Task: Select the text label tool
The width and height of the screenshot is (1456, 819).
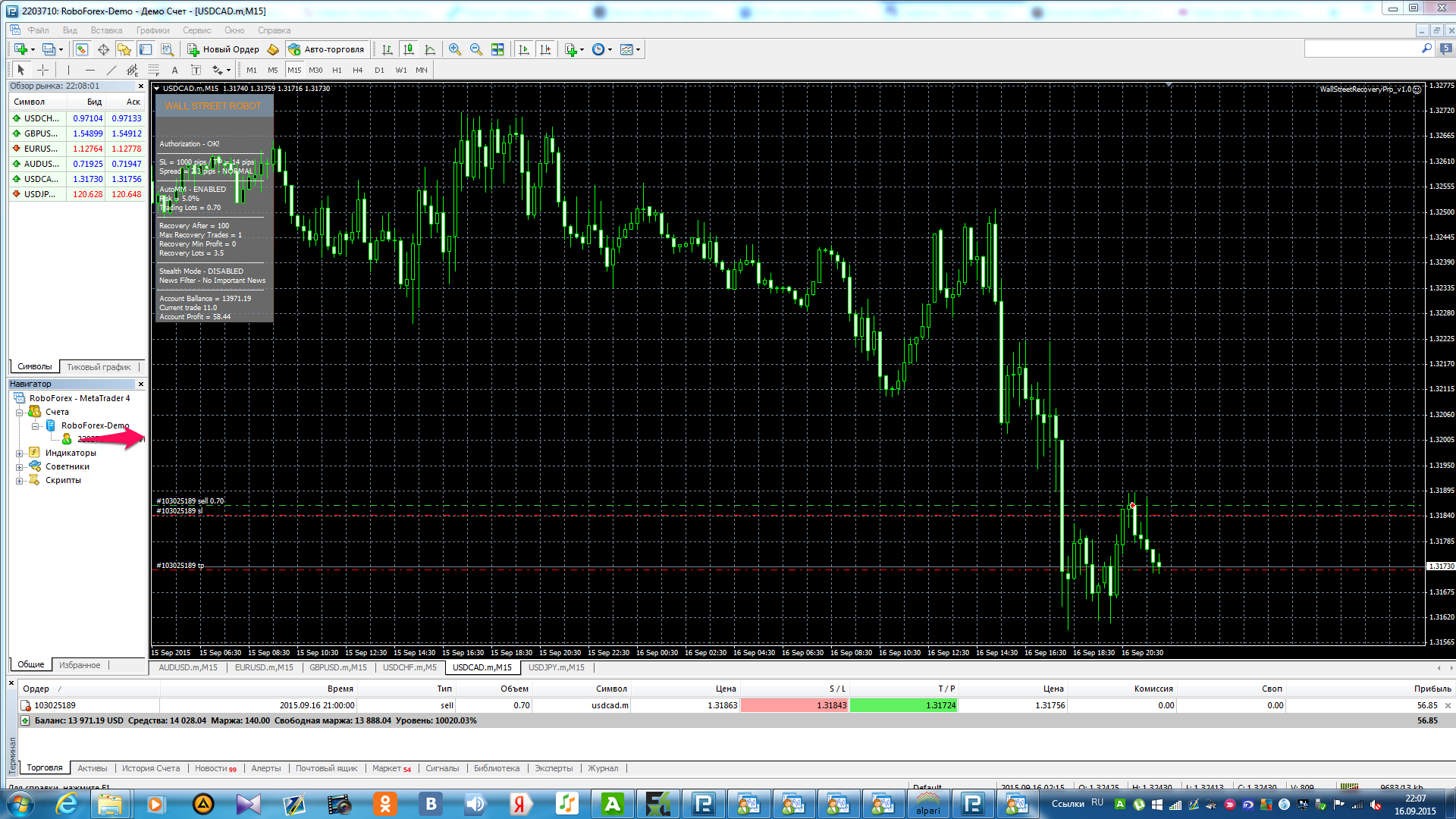Action: (196, 70)
